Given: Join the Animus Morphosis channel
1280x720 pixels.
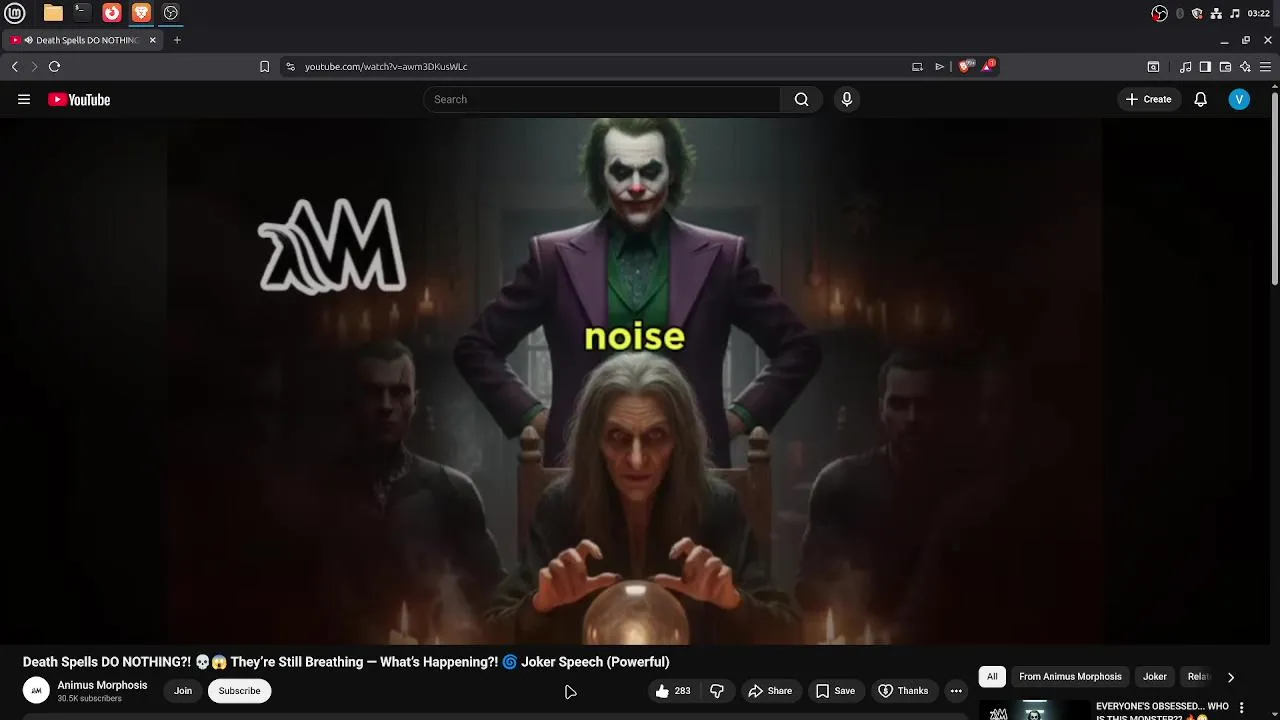Looking at the screenshot, I should [183, 691].
